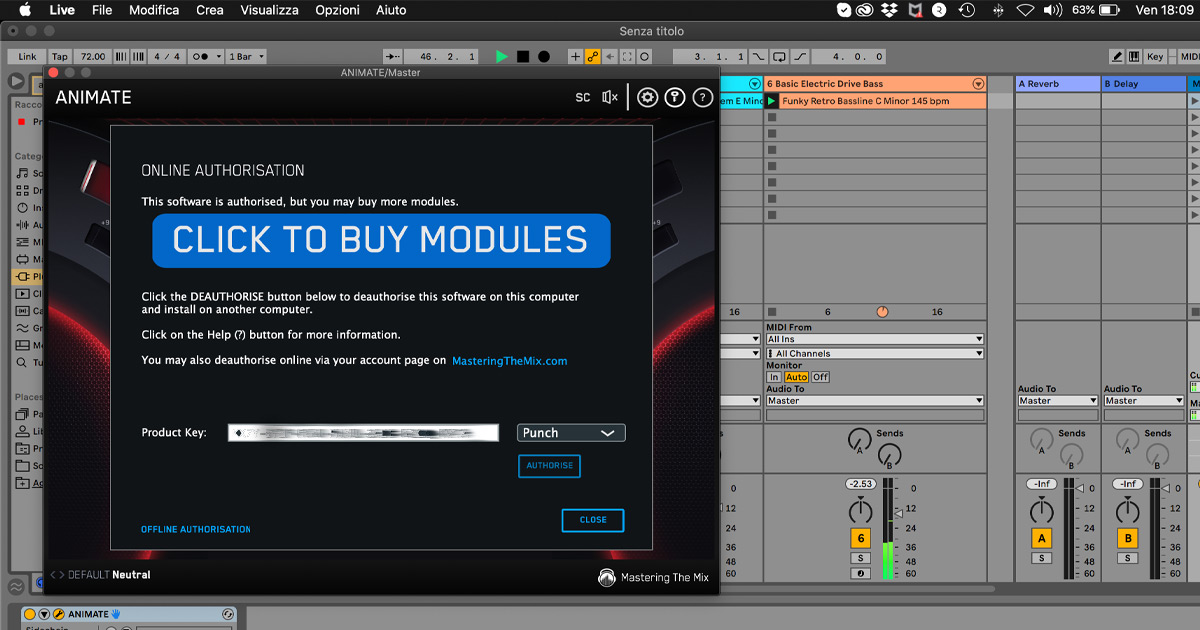
Task: Click the -2.53 peak level value
Action: click(x=860, y=484)
